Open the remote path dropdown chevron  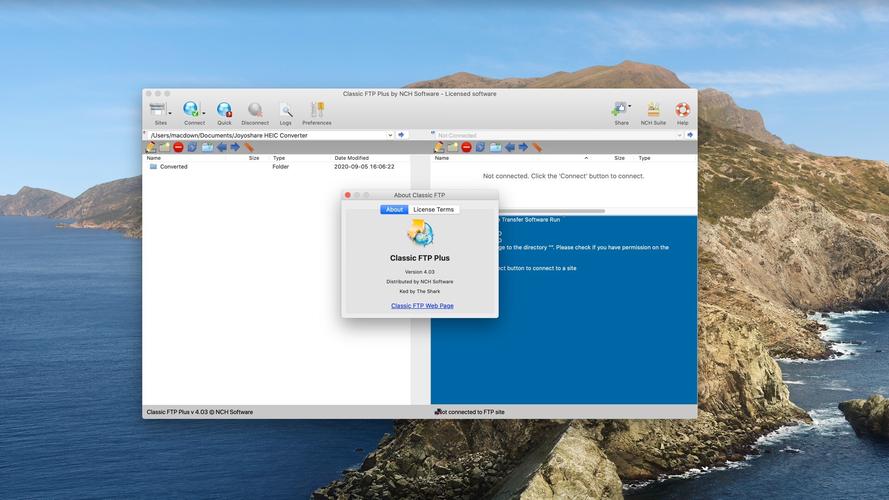click(x=679, y=135)
